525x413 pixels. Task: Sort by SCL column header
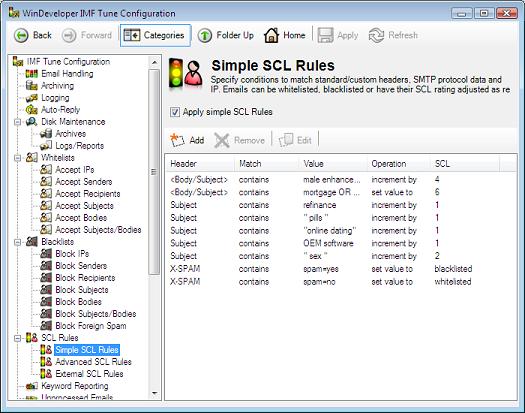[465, 164]
